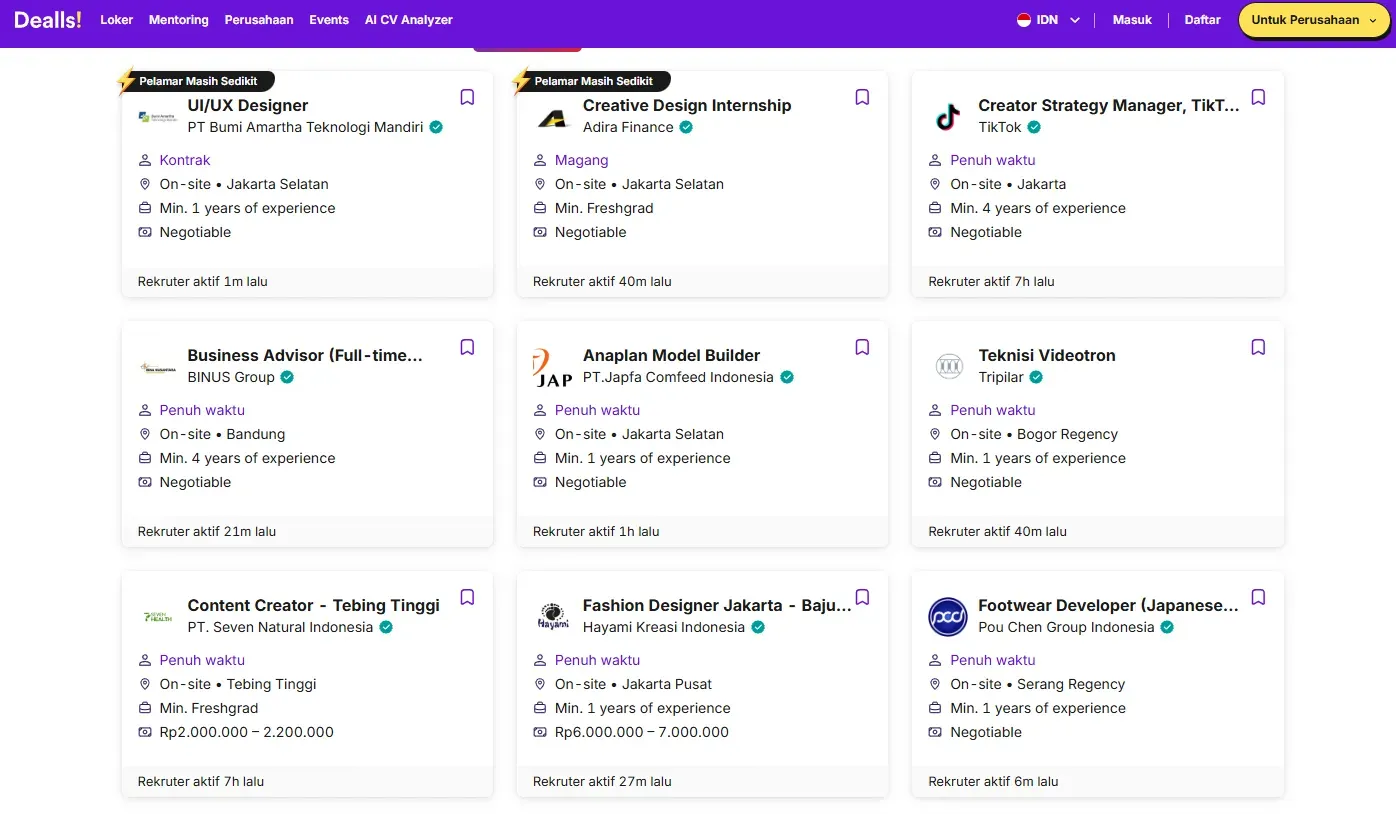Bookmark the Business Advisor job
Image resolution: width=1396 pixels, height=814 pixels.
pyautogui.click(x=467, y=347)
